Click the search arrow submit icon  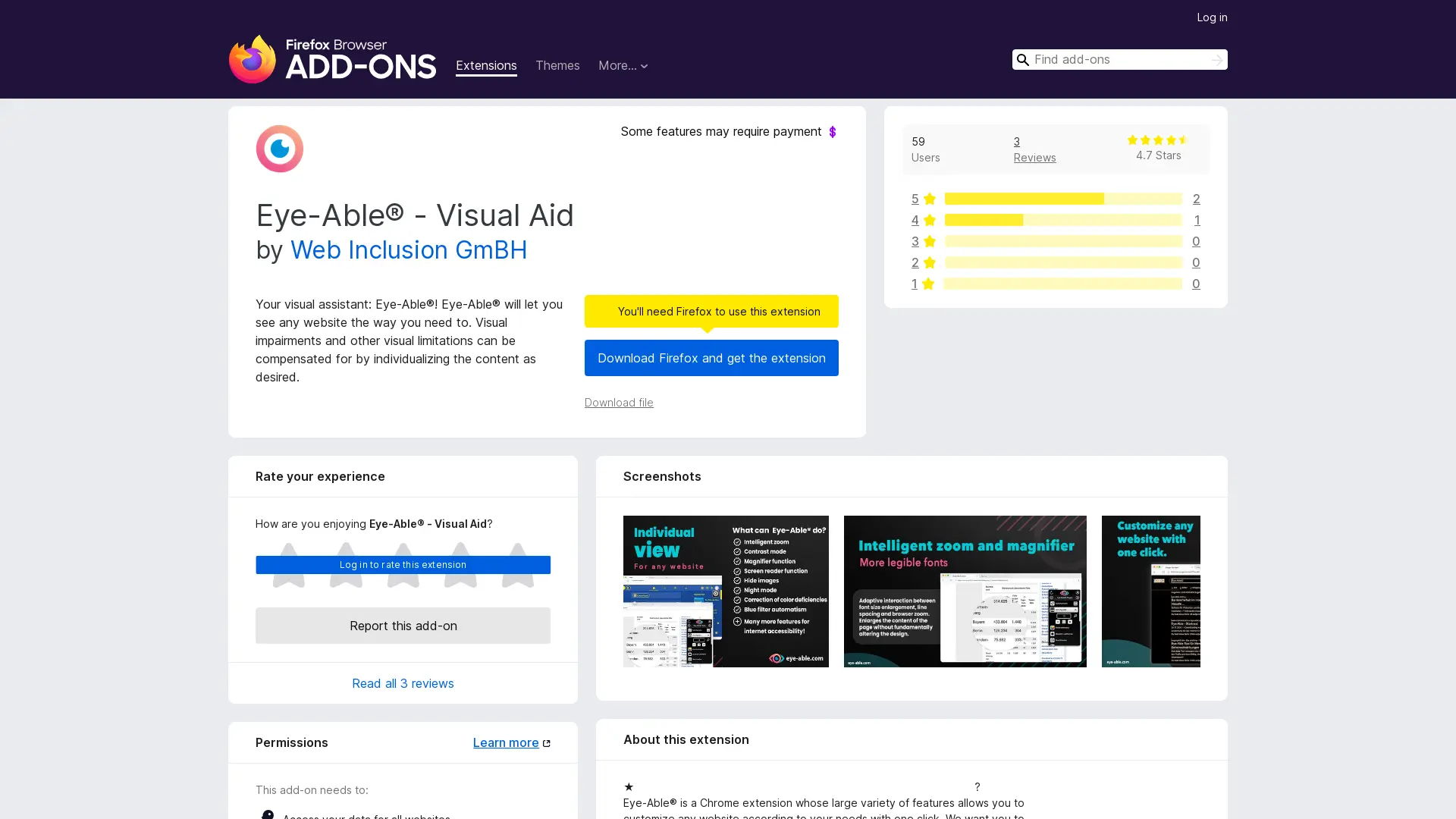1216,60
